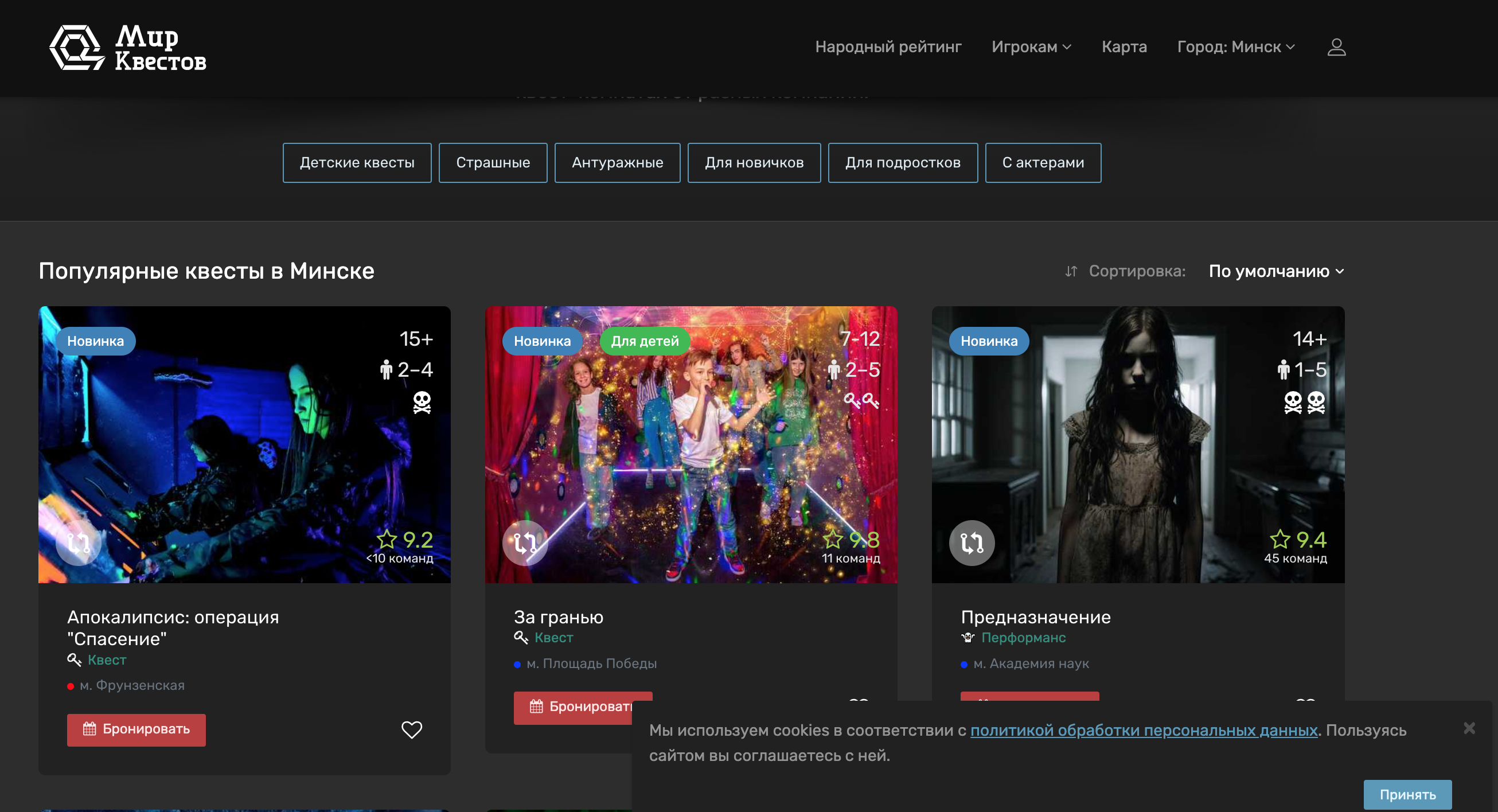This screenshot has width=1498, height=812.
Task: Go to the Карта page
Action: coord(1123,47)
